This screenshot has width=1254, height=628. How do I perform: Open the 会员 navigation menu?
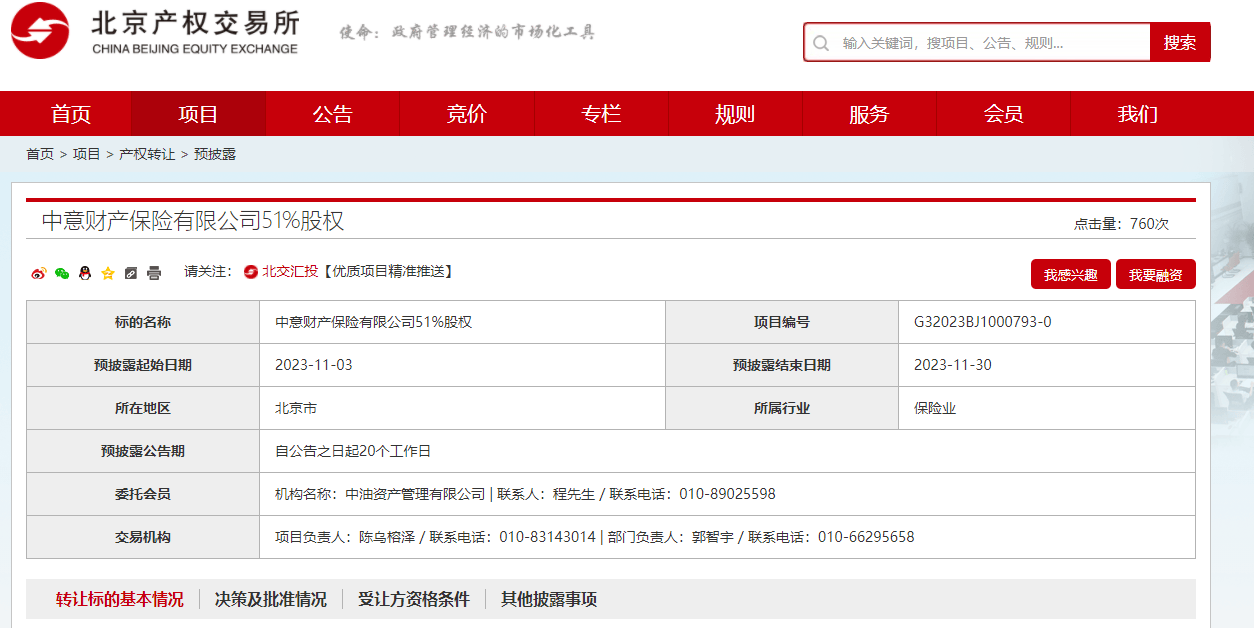click(1003, 114)
